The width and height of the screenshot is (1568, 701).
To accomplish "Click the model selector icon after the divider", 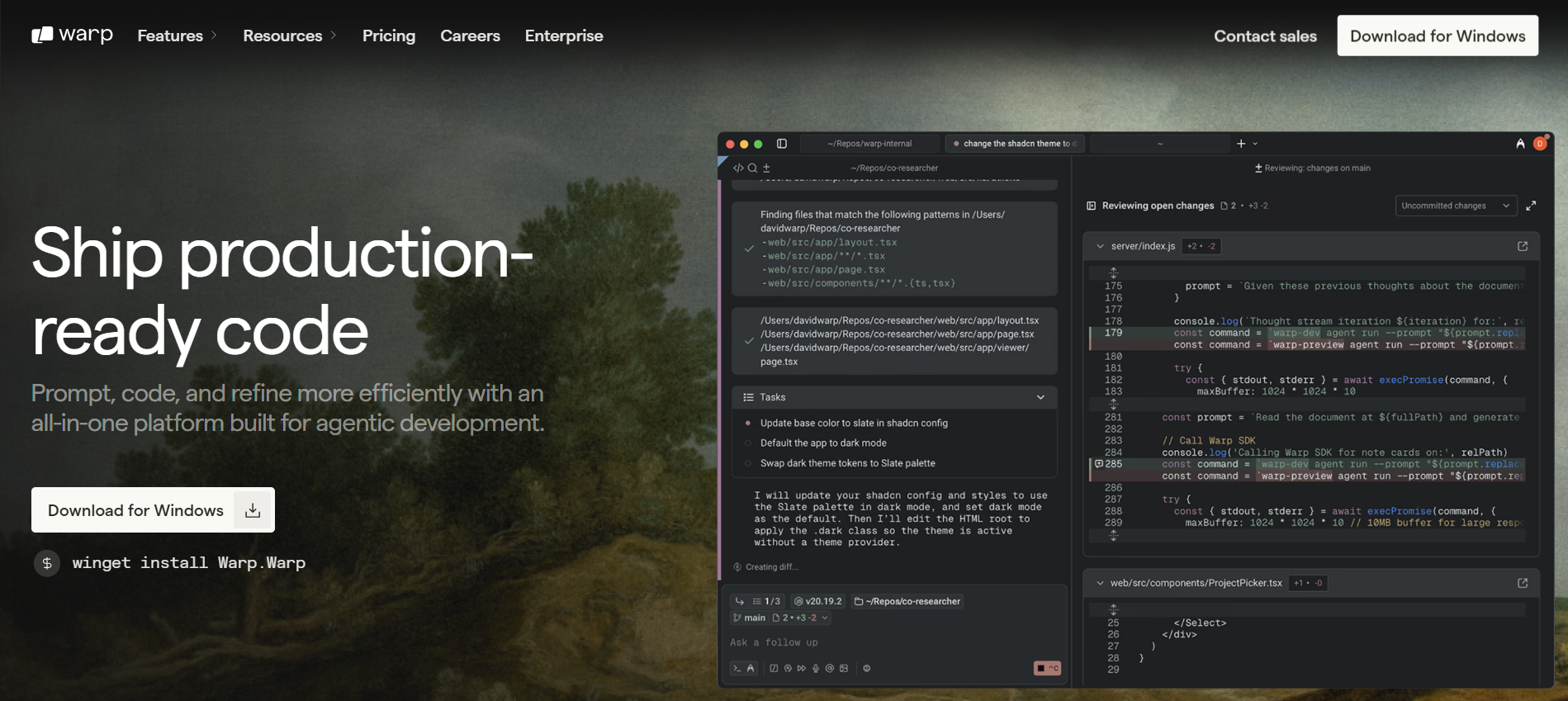I will [867, 668].
